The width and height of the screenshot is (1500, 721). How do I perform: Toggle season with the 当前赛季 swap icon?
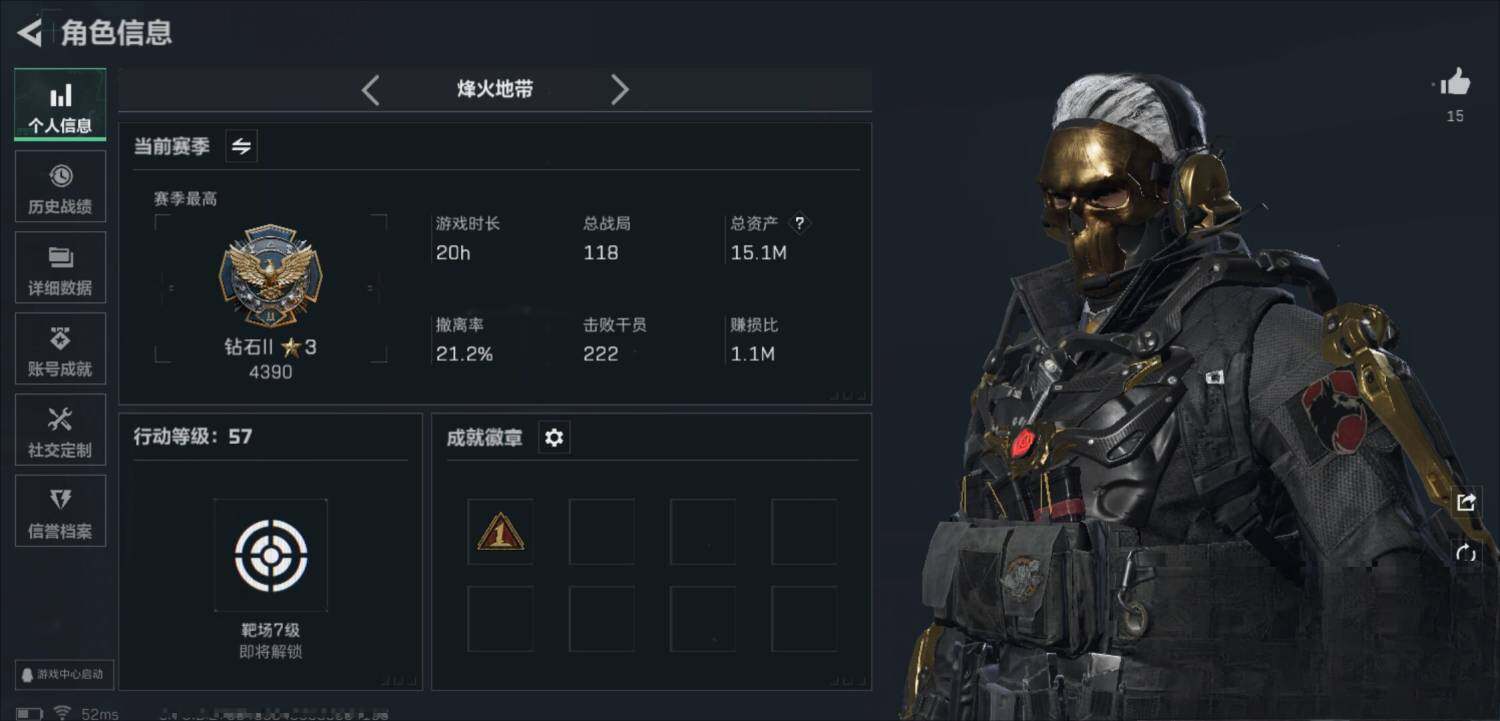[241, 146]
